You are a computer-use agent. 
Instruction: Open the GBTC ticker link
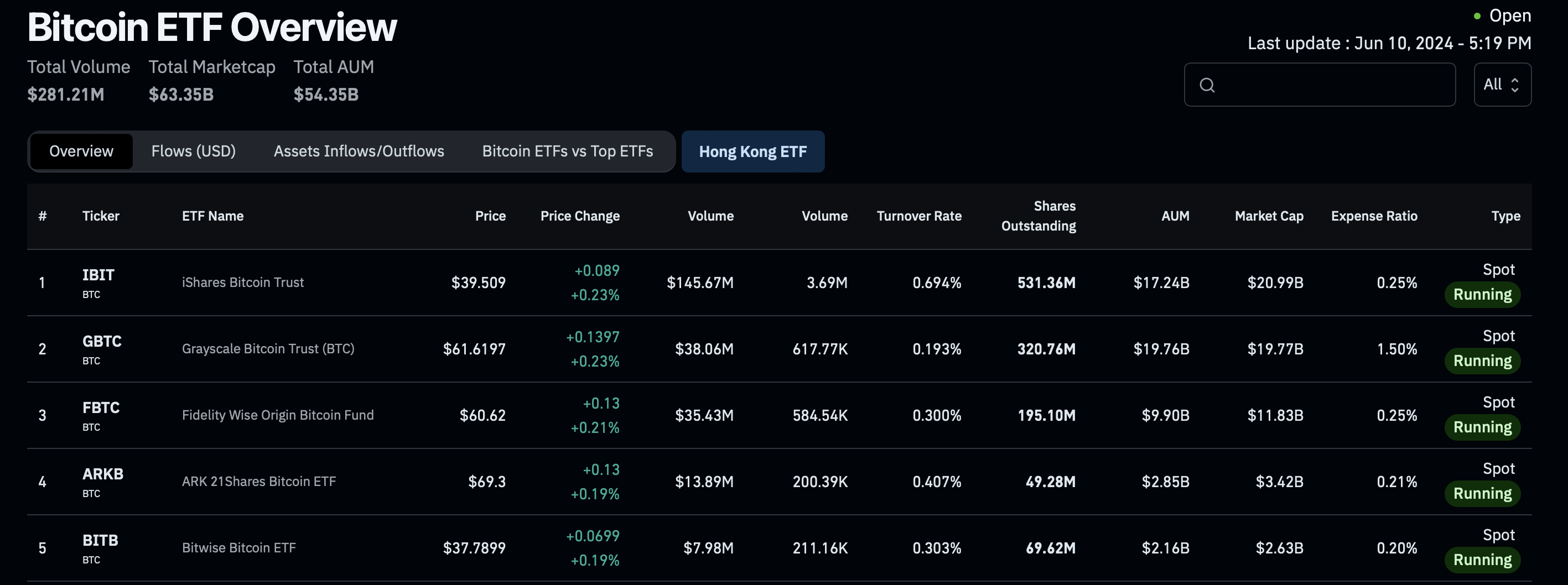click(x=102, y=342)
